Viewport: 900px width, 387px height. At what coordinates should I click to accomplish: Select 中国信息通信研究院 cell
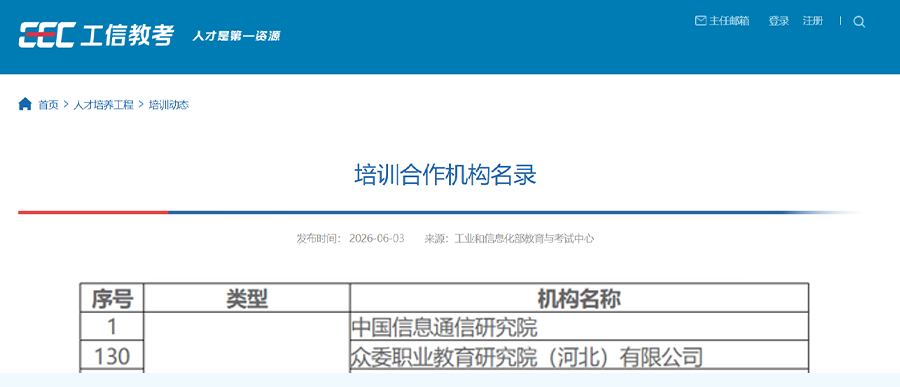[579, 327]
